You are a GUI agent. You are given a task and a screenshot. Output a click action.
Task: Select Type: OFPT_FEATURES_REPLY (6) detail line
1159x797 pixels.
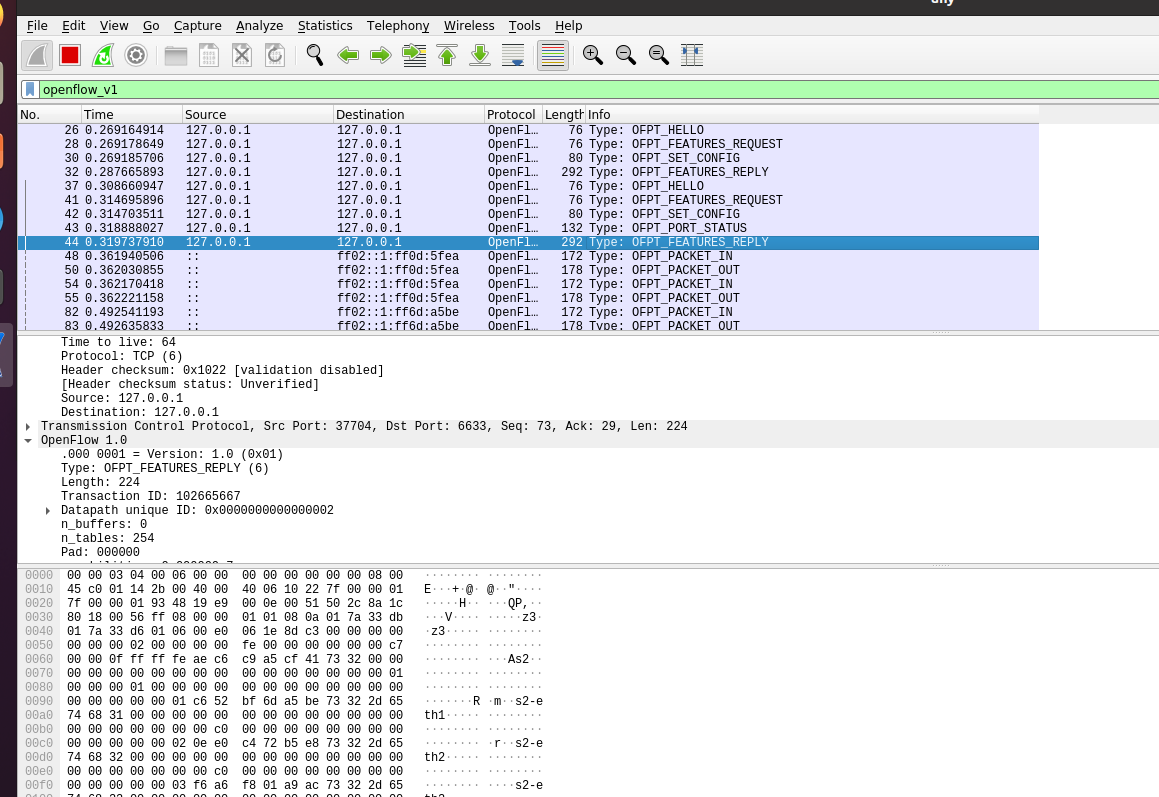click(164, 469)
